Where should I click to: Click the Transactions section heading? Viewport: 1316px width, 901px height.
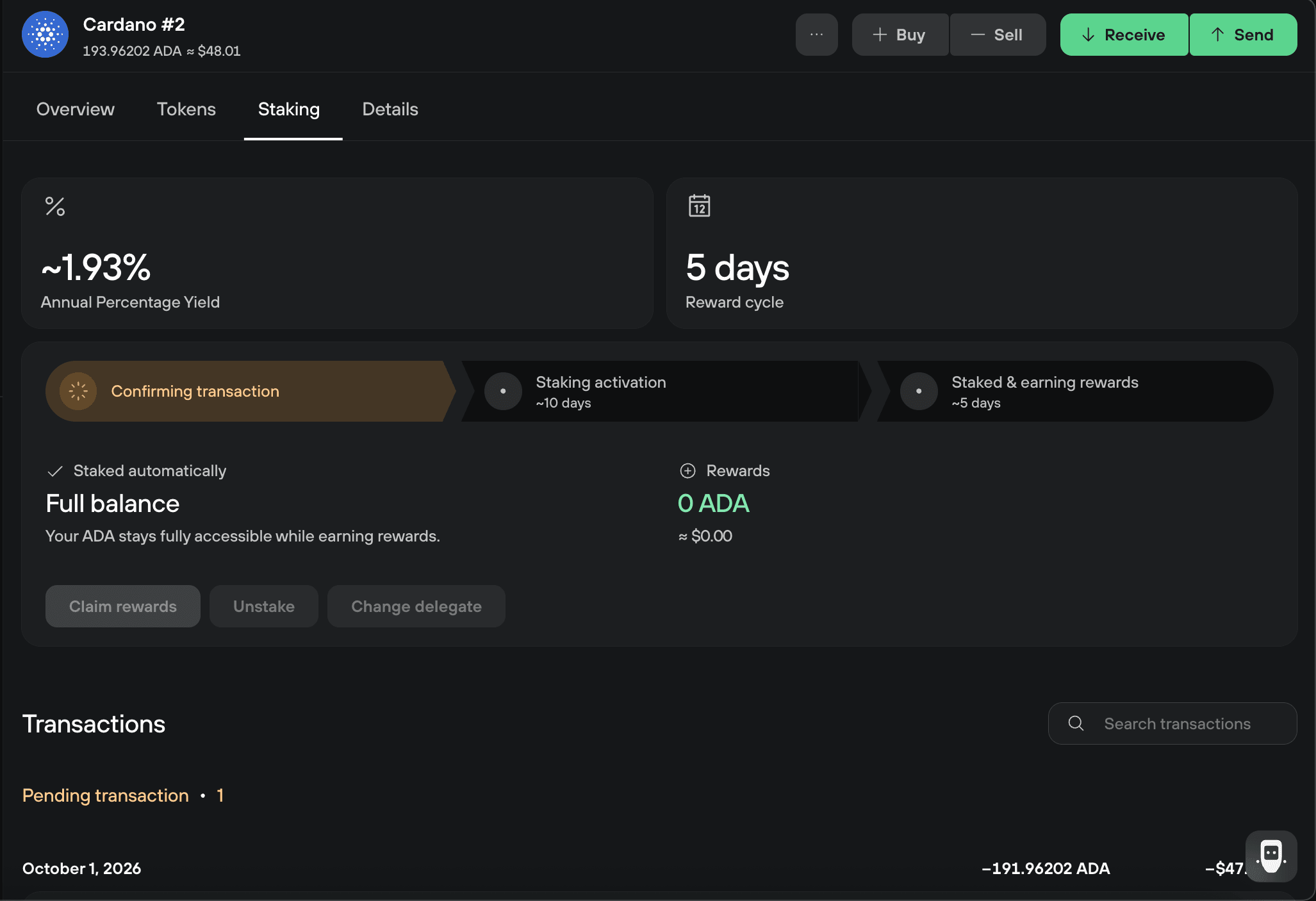pyautogui.click(x=94, y=724)
